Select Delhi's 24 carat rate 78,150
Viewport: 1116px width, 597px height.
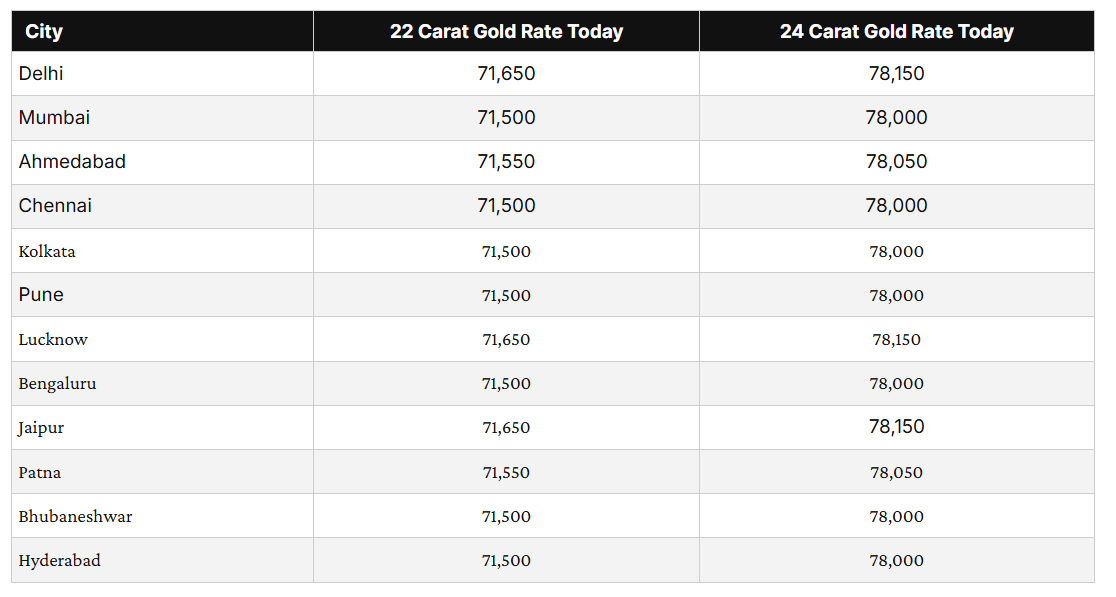(896, 74)
